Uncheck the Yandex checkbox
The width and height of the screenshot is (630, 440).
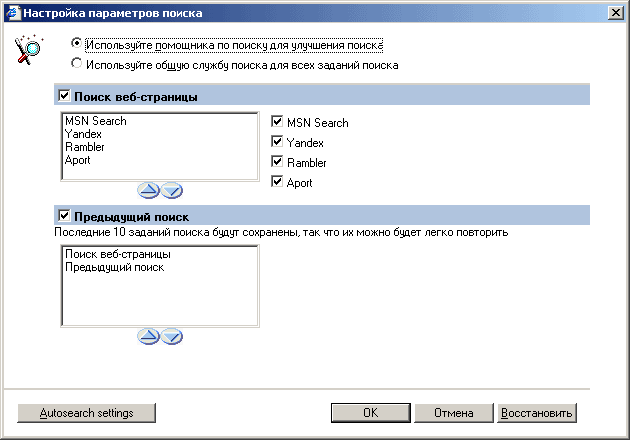click(277, 141)
